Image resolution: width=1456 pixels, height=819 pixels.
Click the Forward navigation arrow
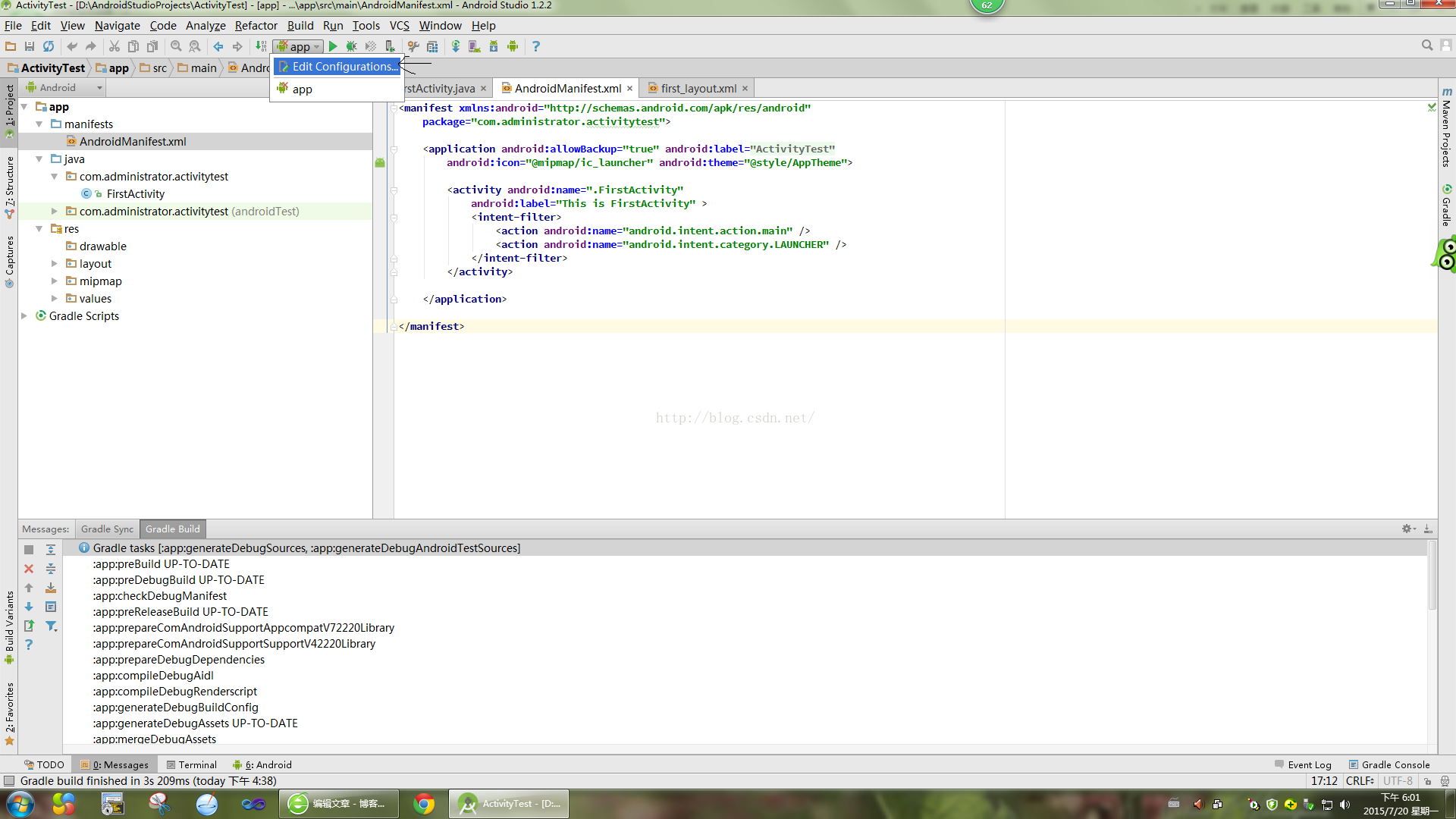click(237, 46)
